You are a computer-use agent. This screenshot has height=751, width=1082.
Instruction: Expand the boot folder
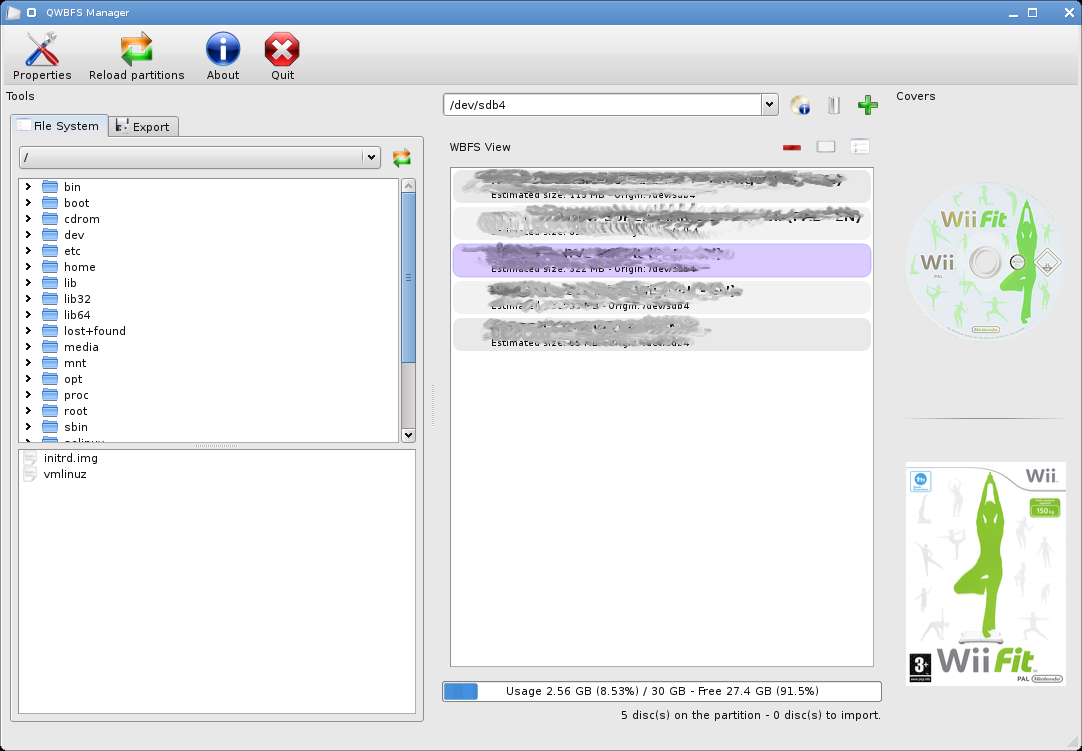coord(28,202)
